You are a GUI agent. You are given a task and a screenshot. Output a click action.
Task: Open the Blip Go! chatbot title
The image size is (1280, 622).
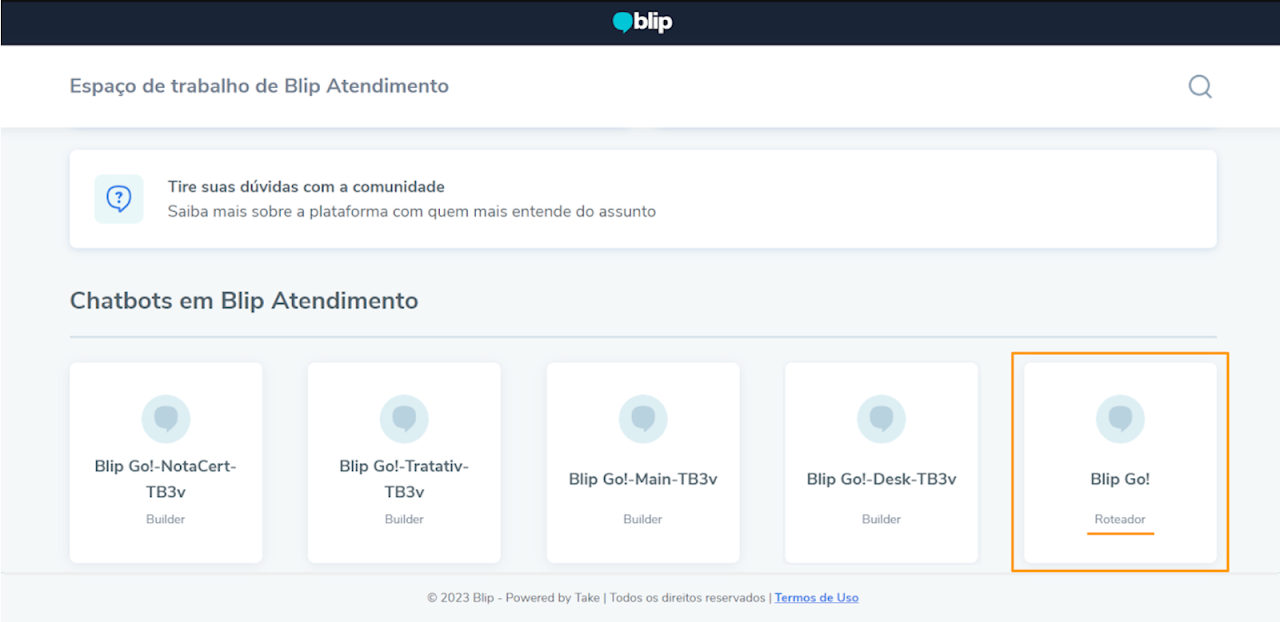[1120, 479]
